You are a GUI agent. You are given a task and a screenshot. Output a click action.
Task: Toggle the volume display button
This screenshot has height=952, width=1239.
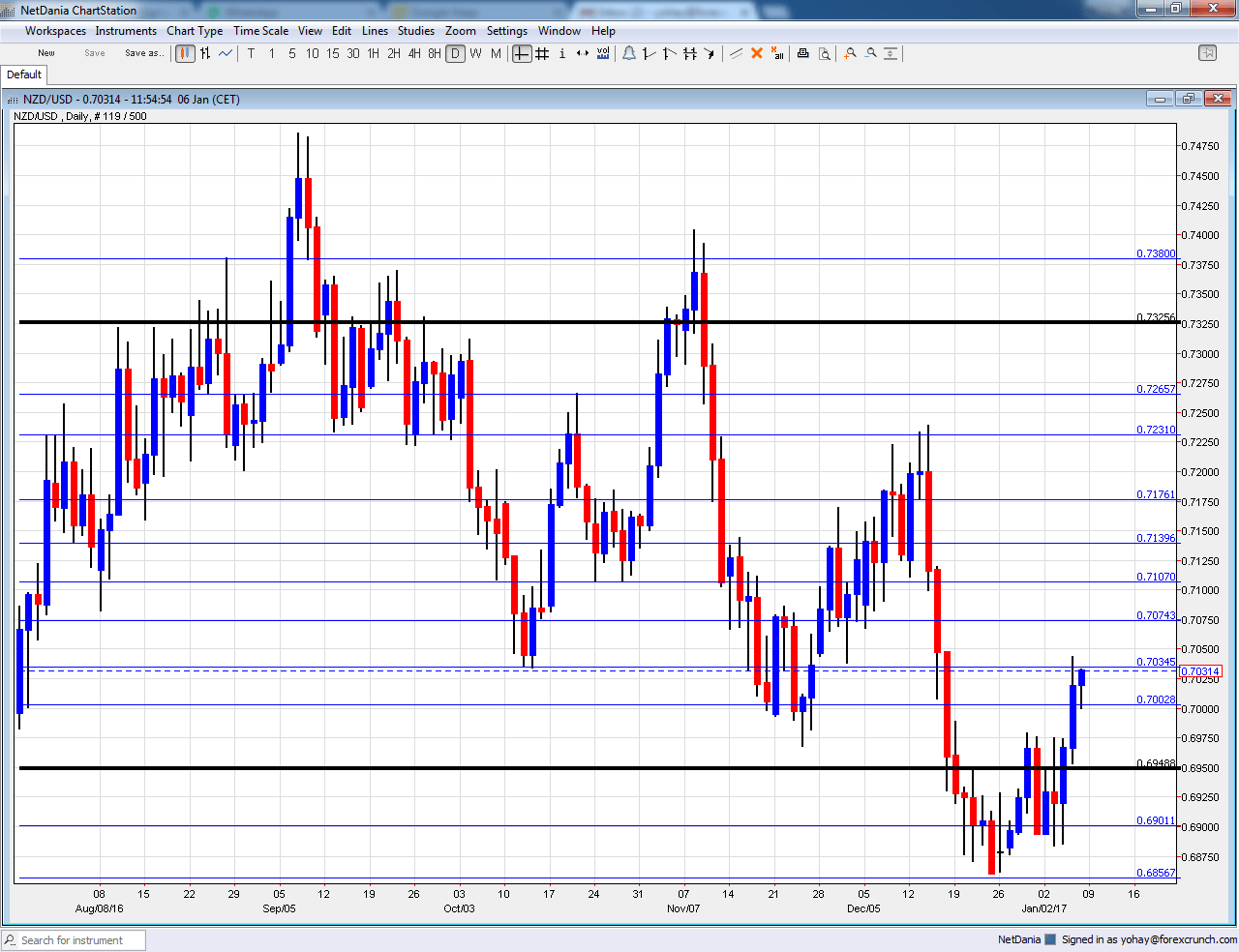point(603,54)
